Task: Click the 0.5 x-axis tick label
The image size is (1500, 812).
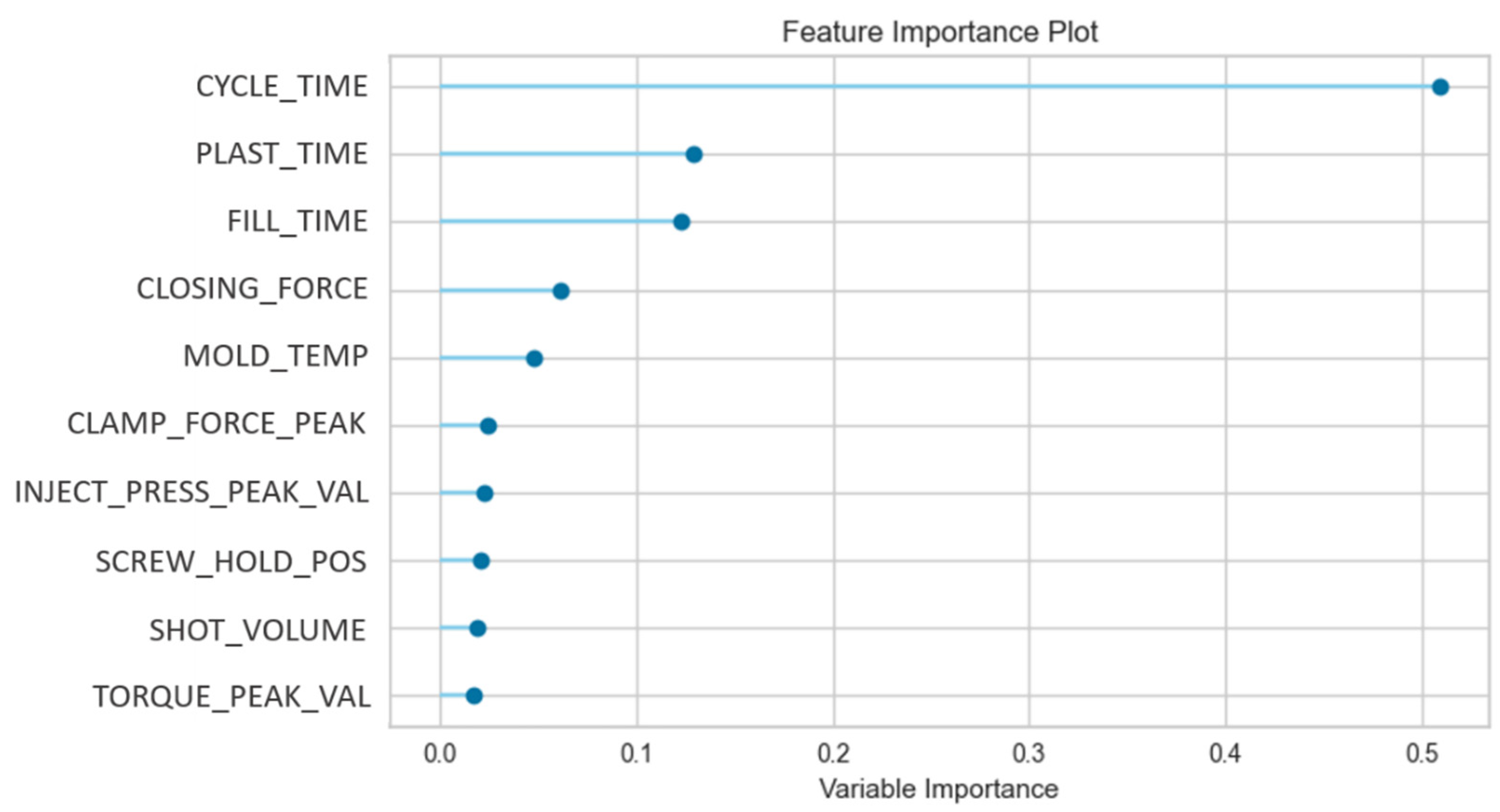Action: click(x=1422, y=755)
